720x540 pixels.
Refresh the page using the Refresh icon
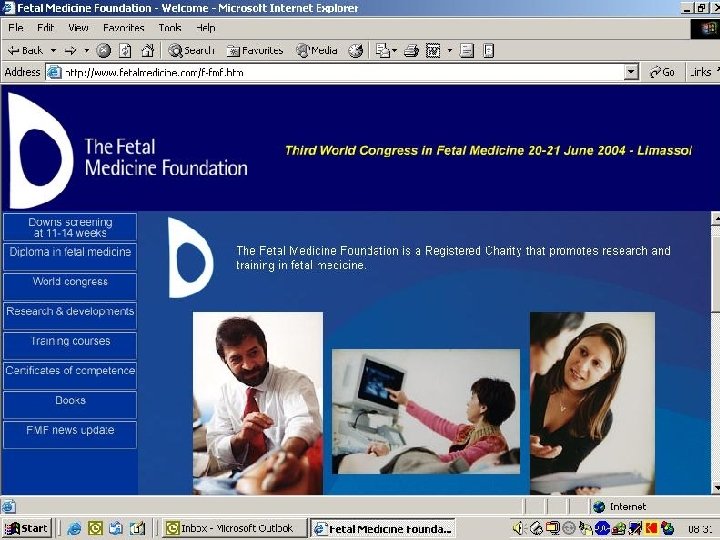125,51
